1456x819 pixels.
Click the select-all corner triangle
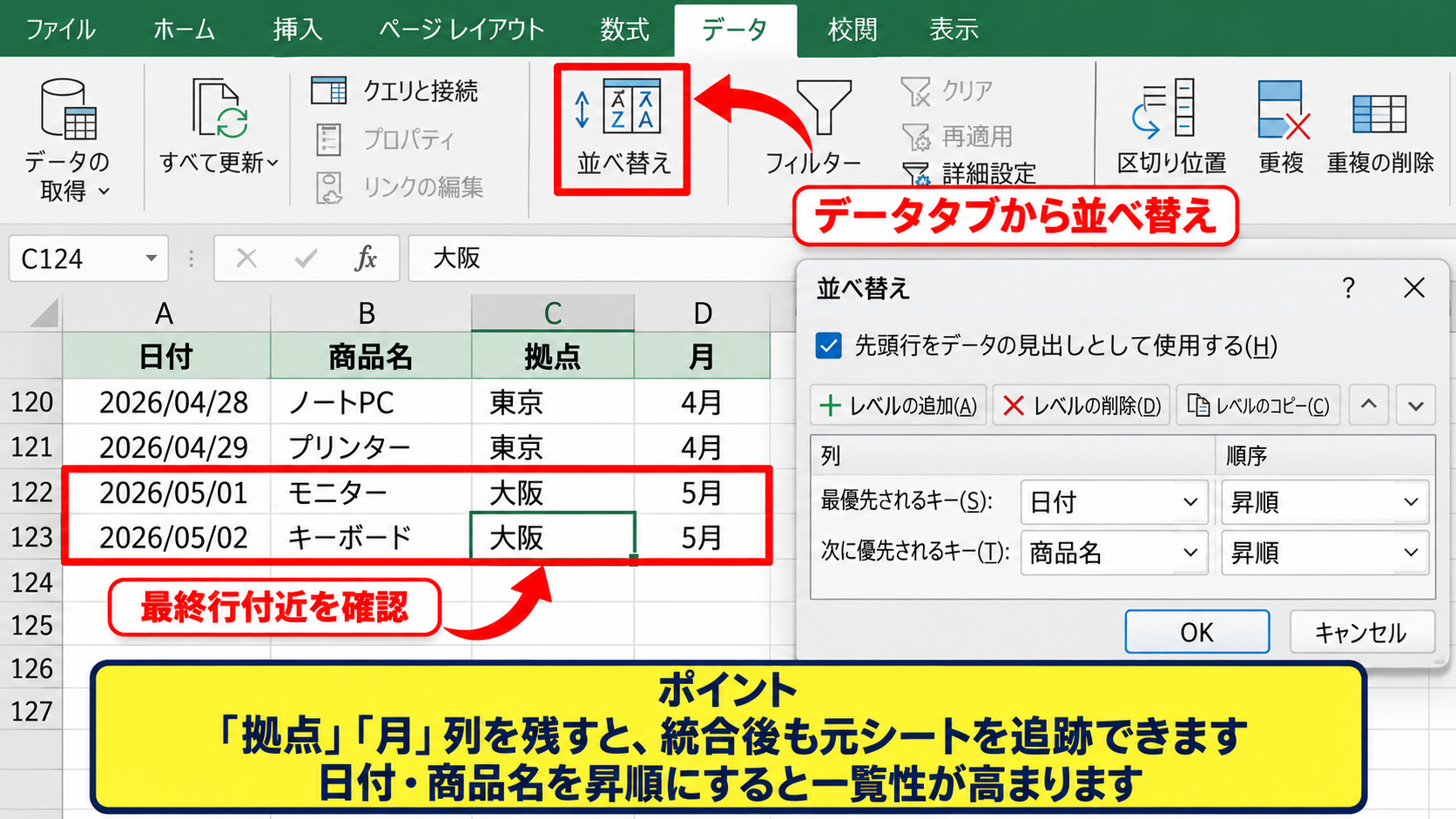point(44,312)
